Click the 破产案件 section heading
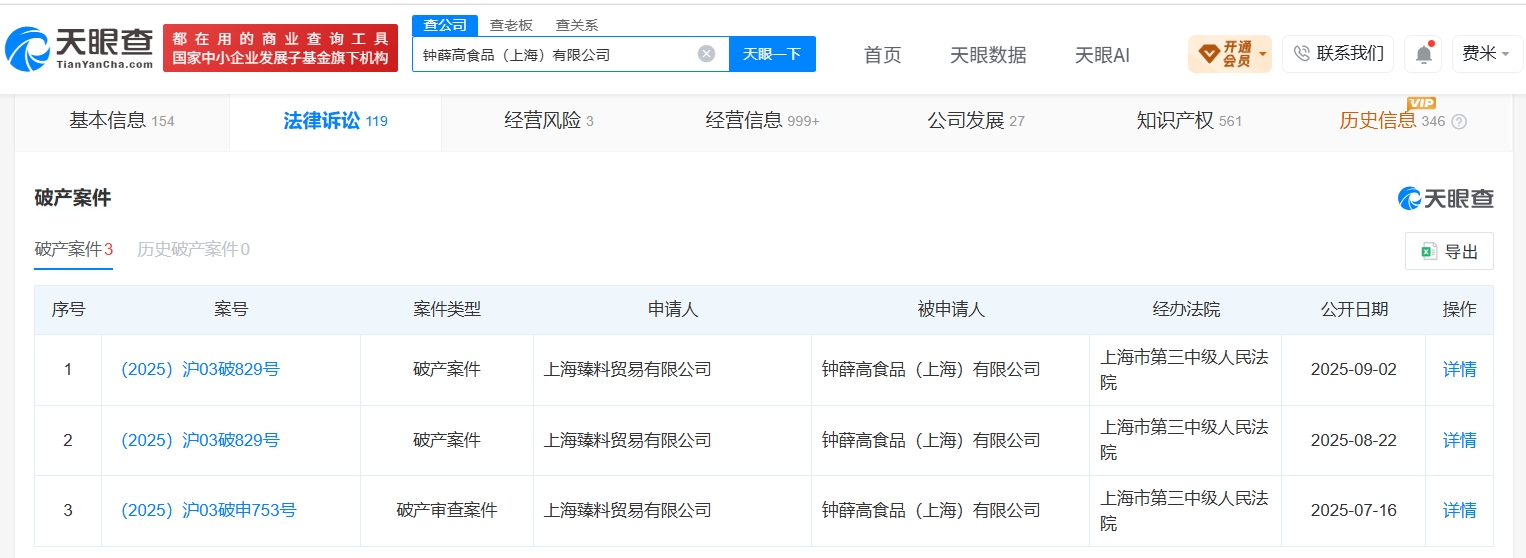This screenshot has width=1526, height=558. (73, 198)
